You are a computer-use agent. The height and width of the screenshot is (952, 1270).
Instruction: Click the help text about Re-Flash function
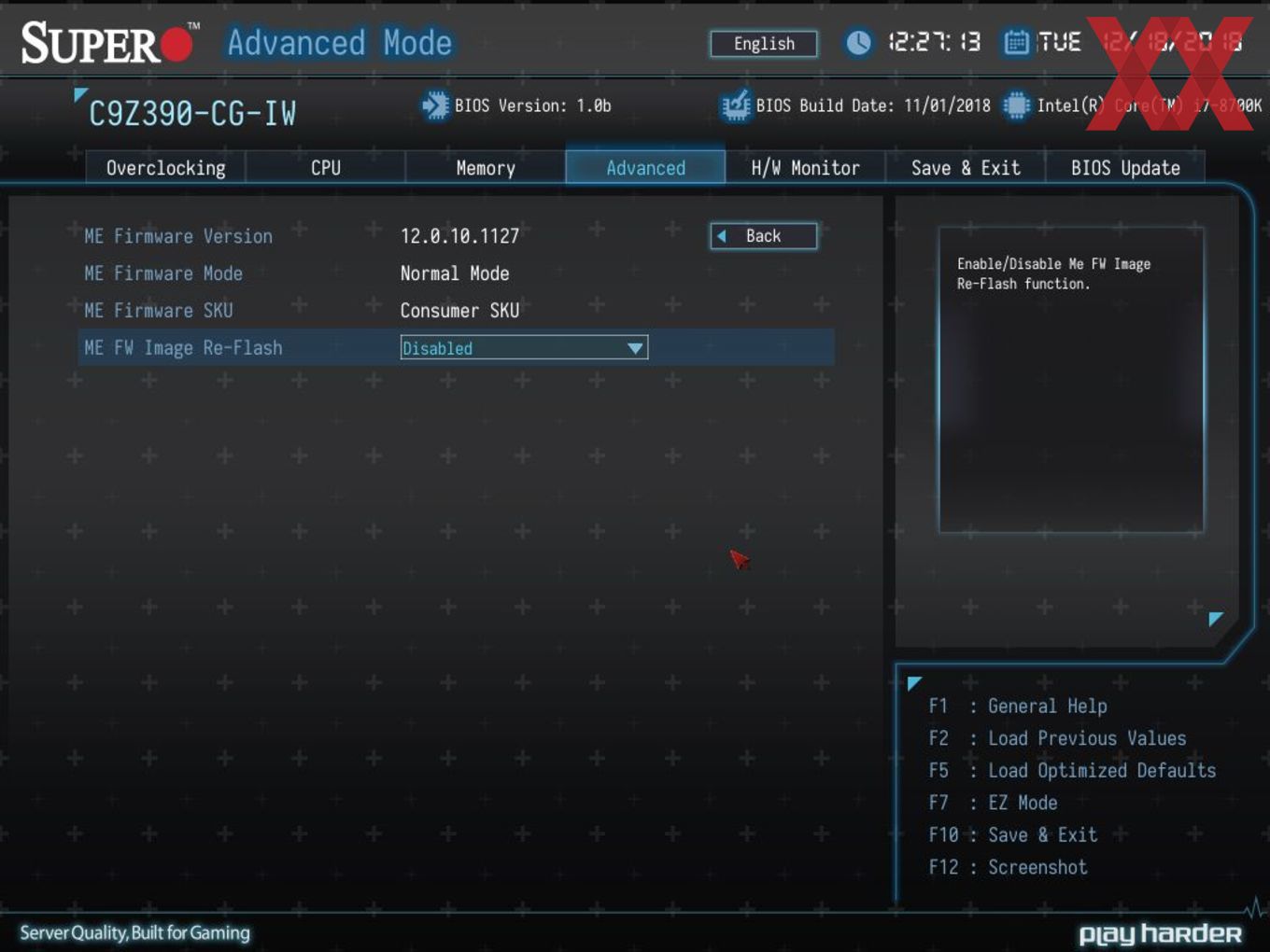pyautogui.click(x=1053, y=273)
